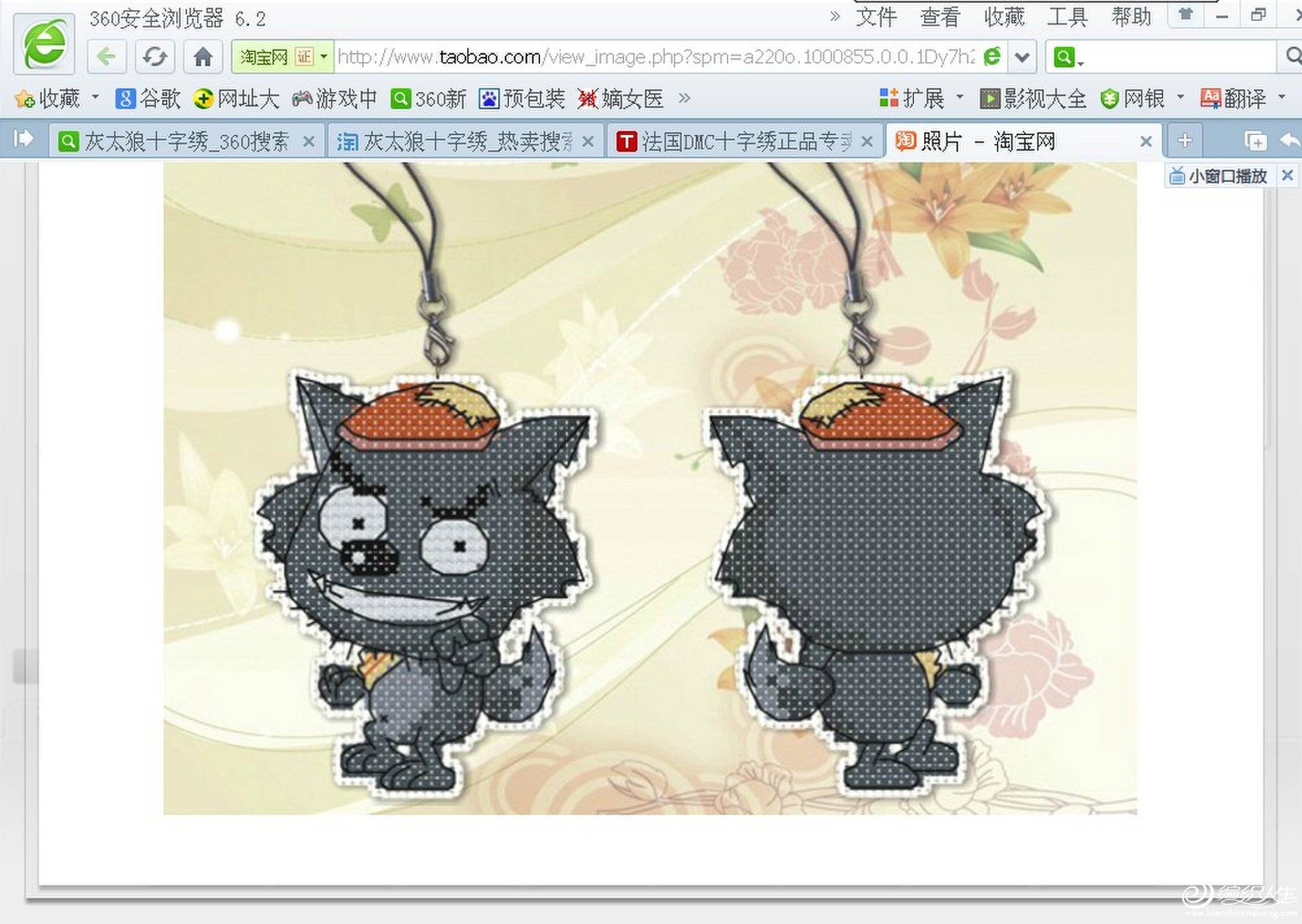The image size is (1302, 924).
Task: Show more bookmarks with the chevron
Action: tap(684, 98)
